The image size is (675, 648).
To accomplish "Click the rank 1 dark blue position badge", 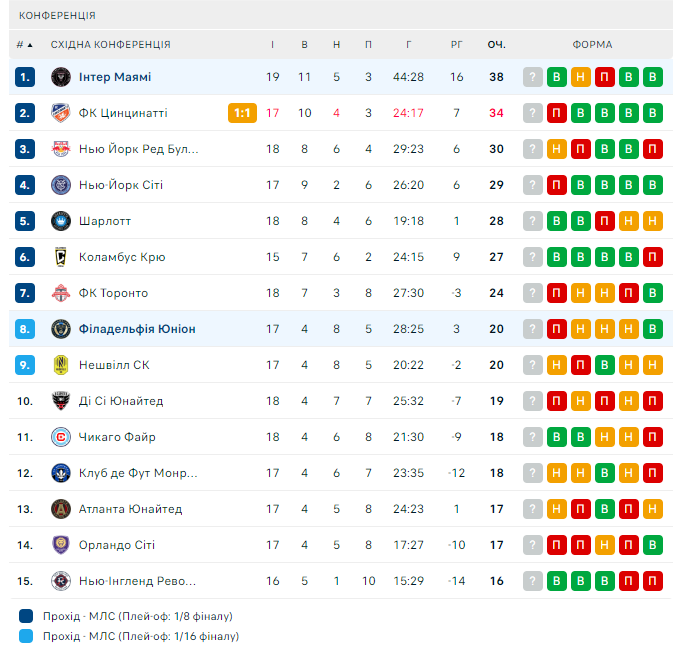I will [25, 77].
